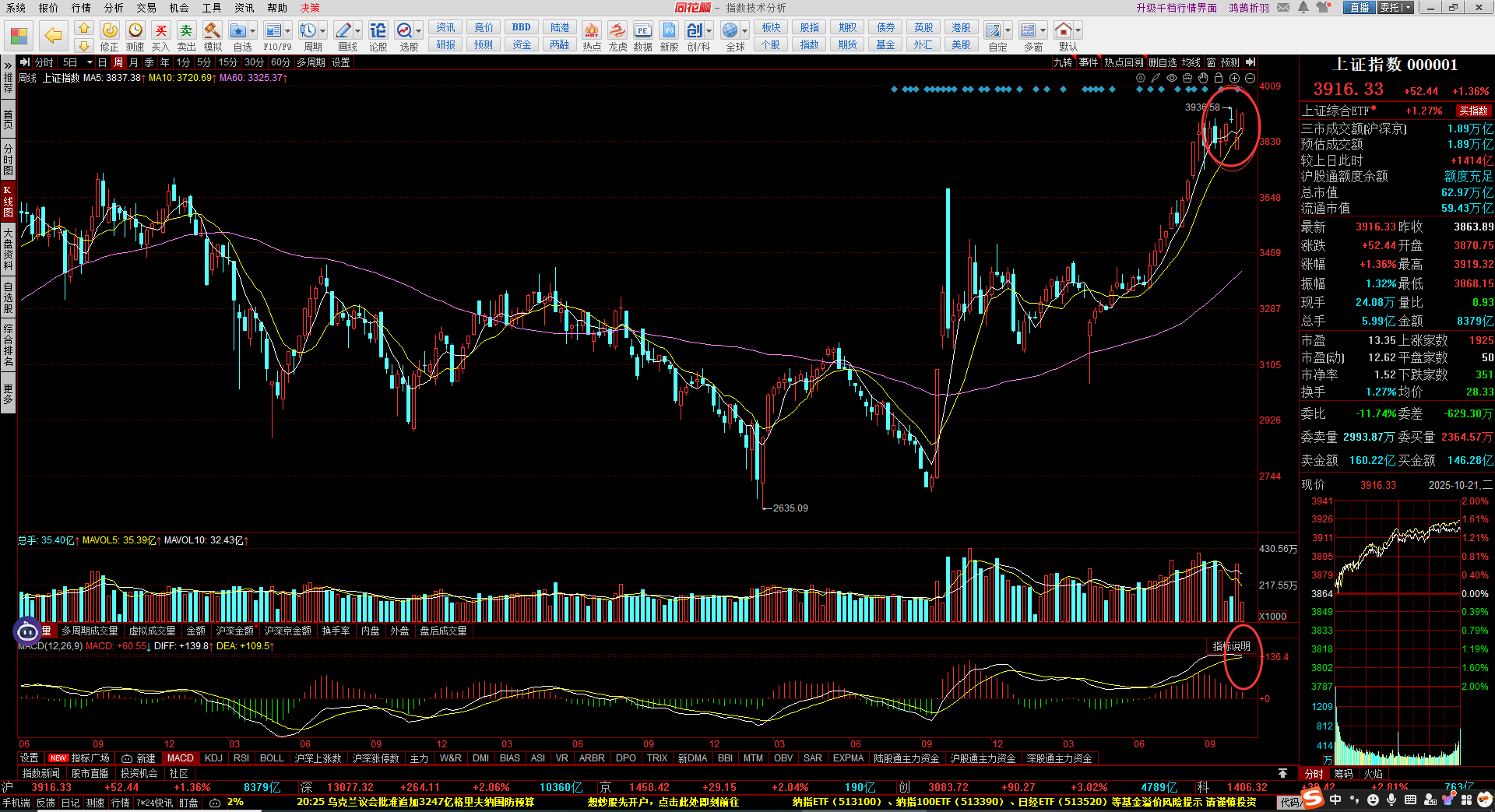Toggle the hand pan tool on chart
The image size is (1495, 812).
[1203, 78]
